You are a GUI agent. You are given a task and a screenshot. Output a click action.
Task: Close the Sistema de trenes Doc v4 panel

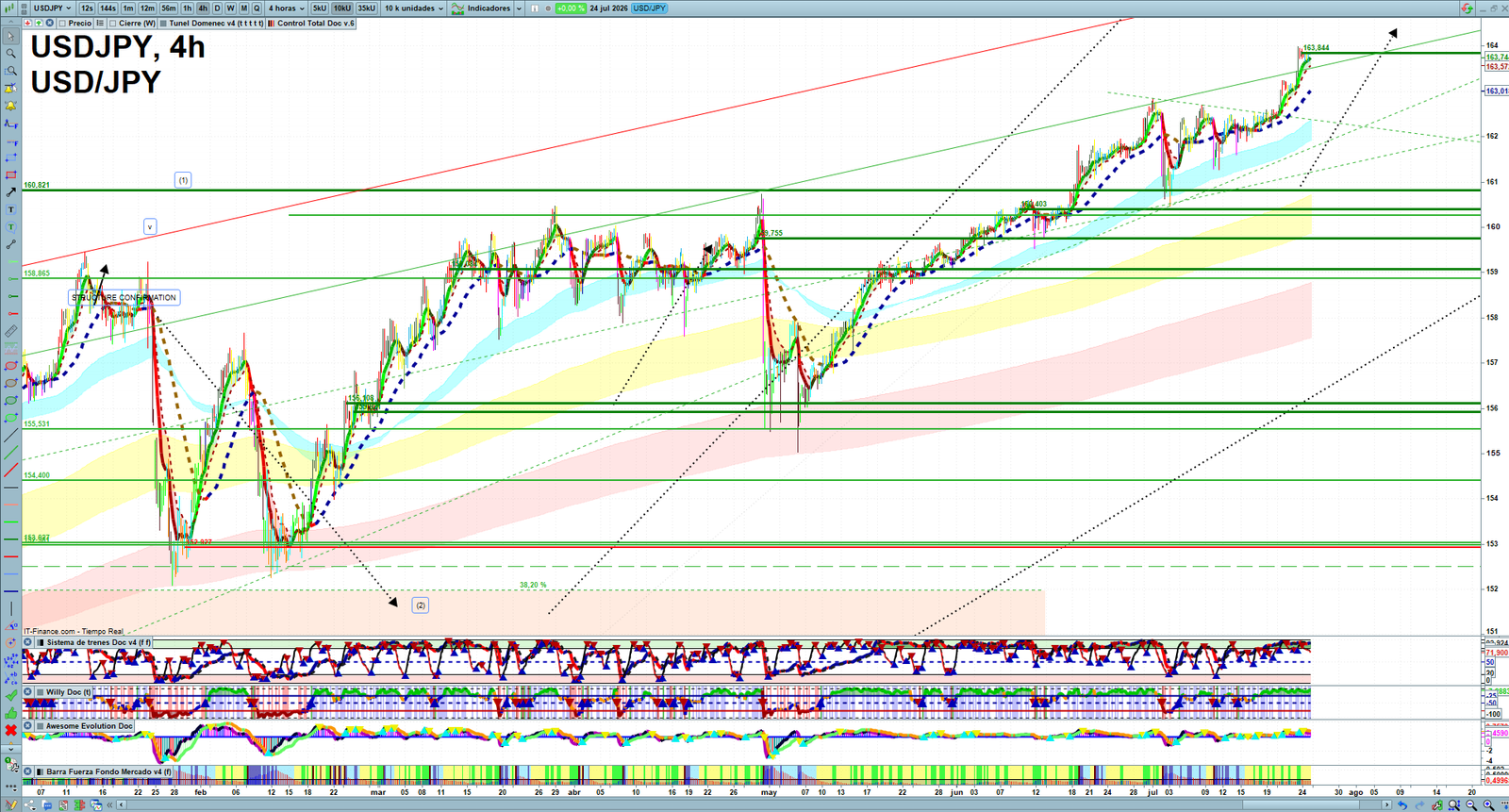click(x=28, y=642)
